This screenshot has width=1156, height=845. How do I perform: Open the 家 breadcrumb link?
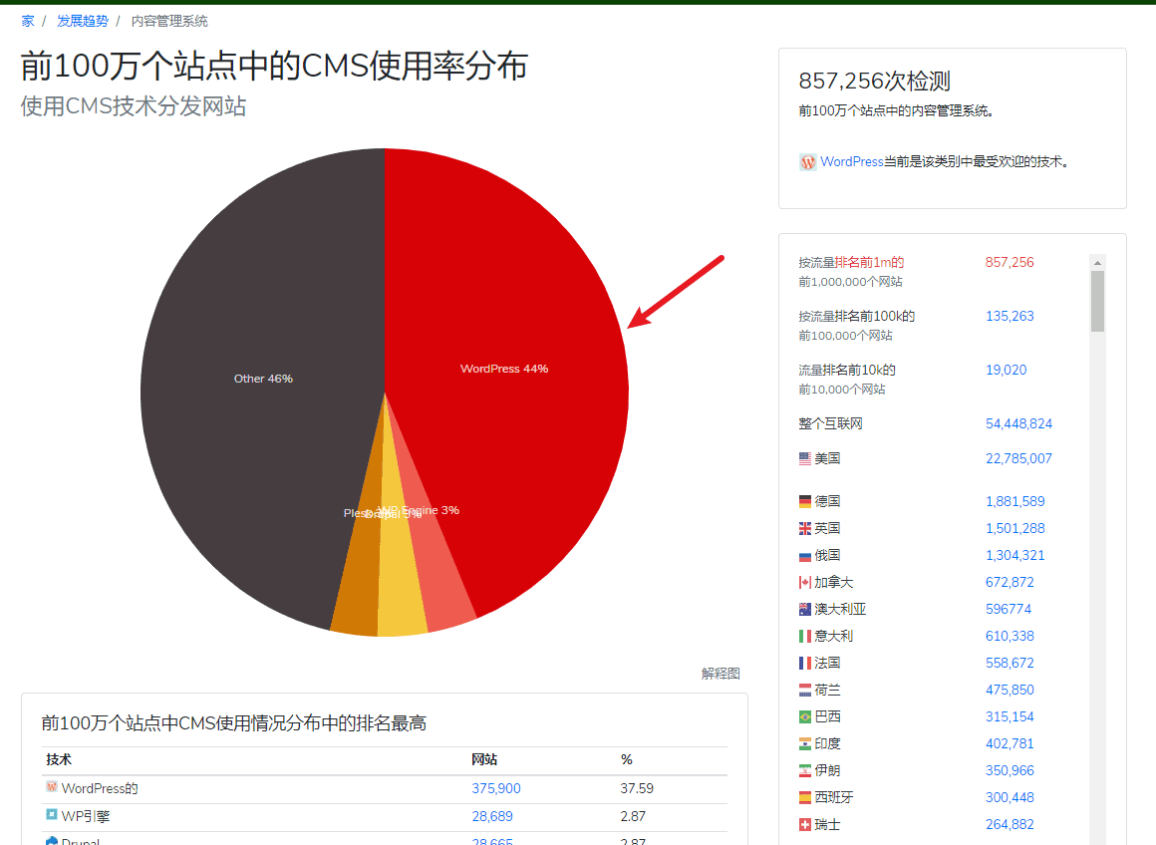(x=28, y=21)
